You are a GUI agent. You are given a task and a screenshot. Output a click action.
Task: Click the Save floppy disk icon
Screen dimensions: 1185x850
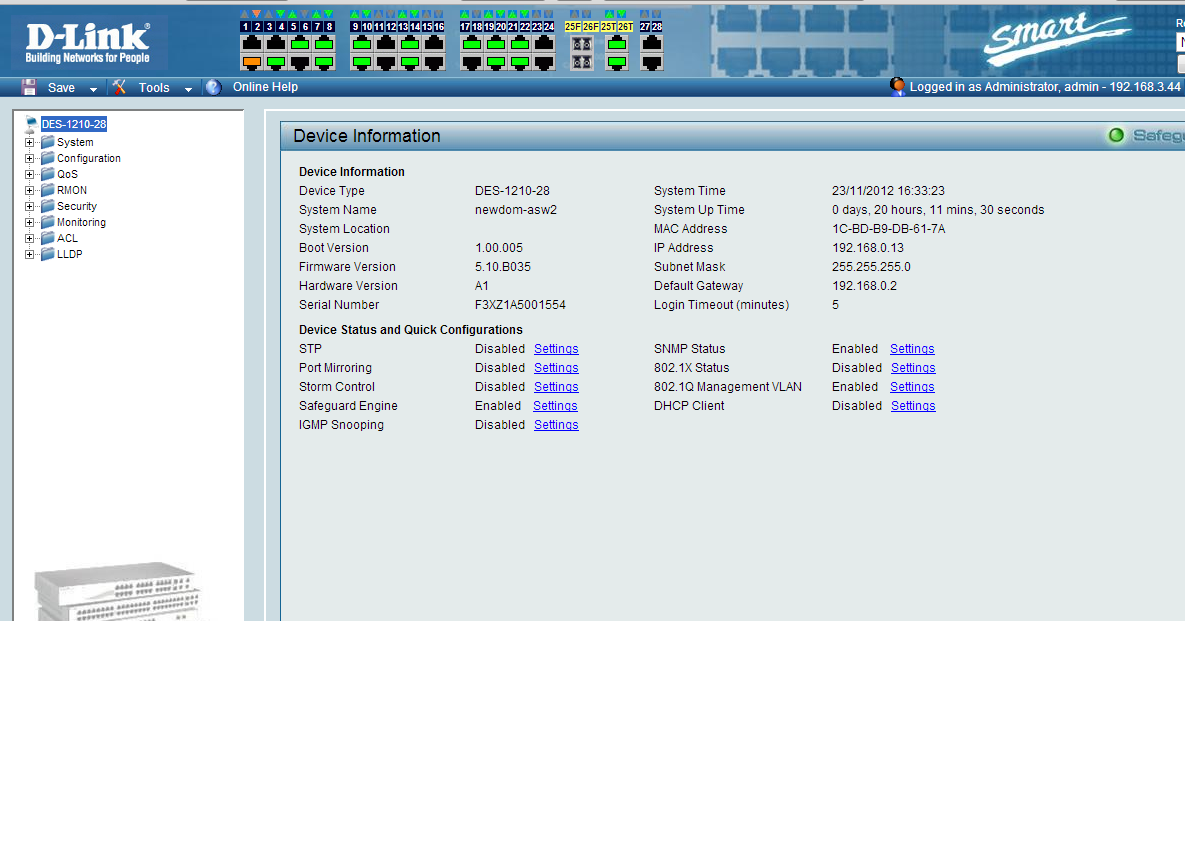[29, 88]
